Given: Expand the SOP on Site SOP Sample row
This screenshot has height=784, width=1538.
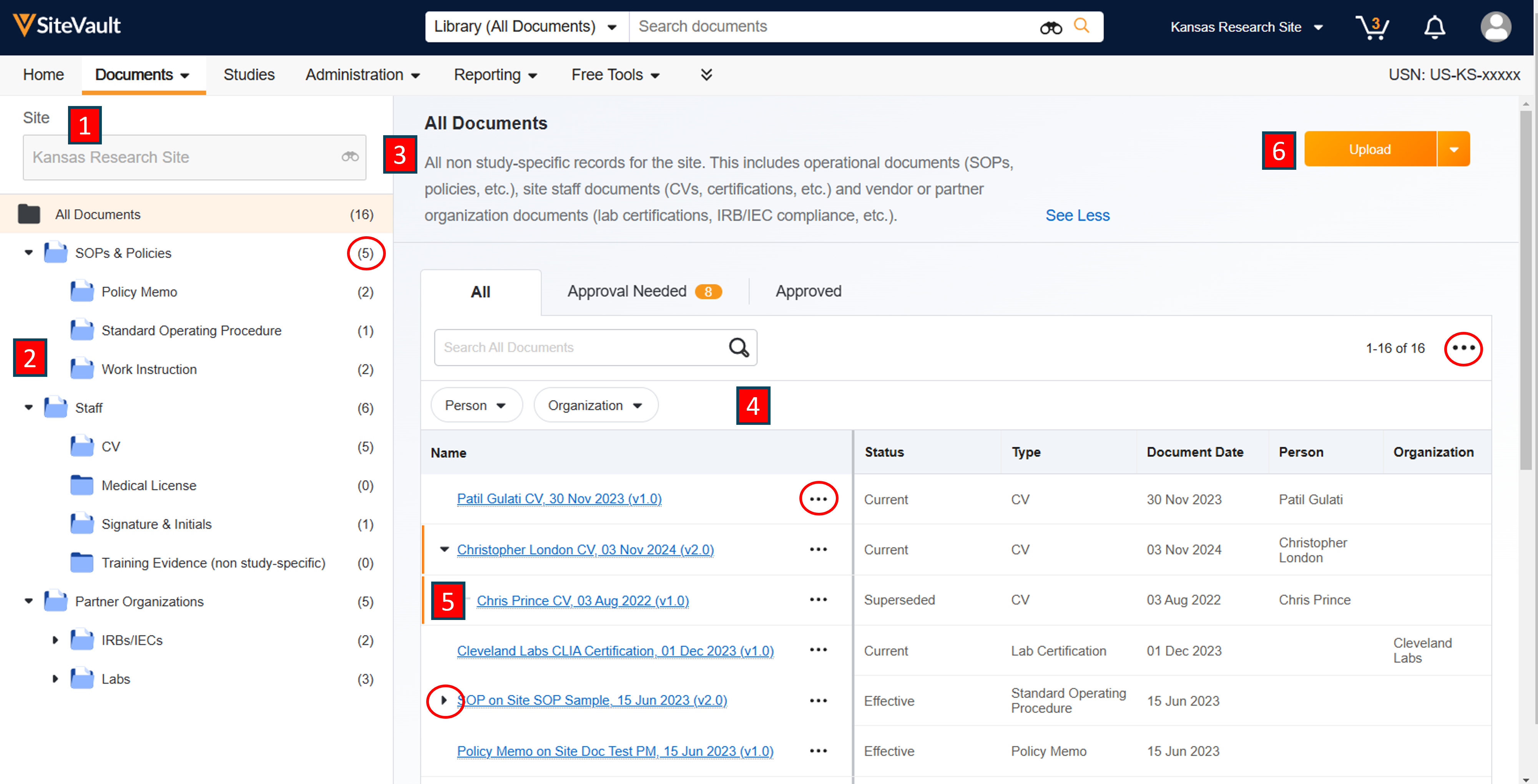Looking at the screenshot, I should 443,700.
